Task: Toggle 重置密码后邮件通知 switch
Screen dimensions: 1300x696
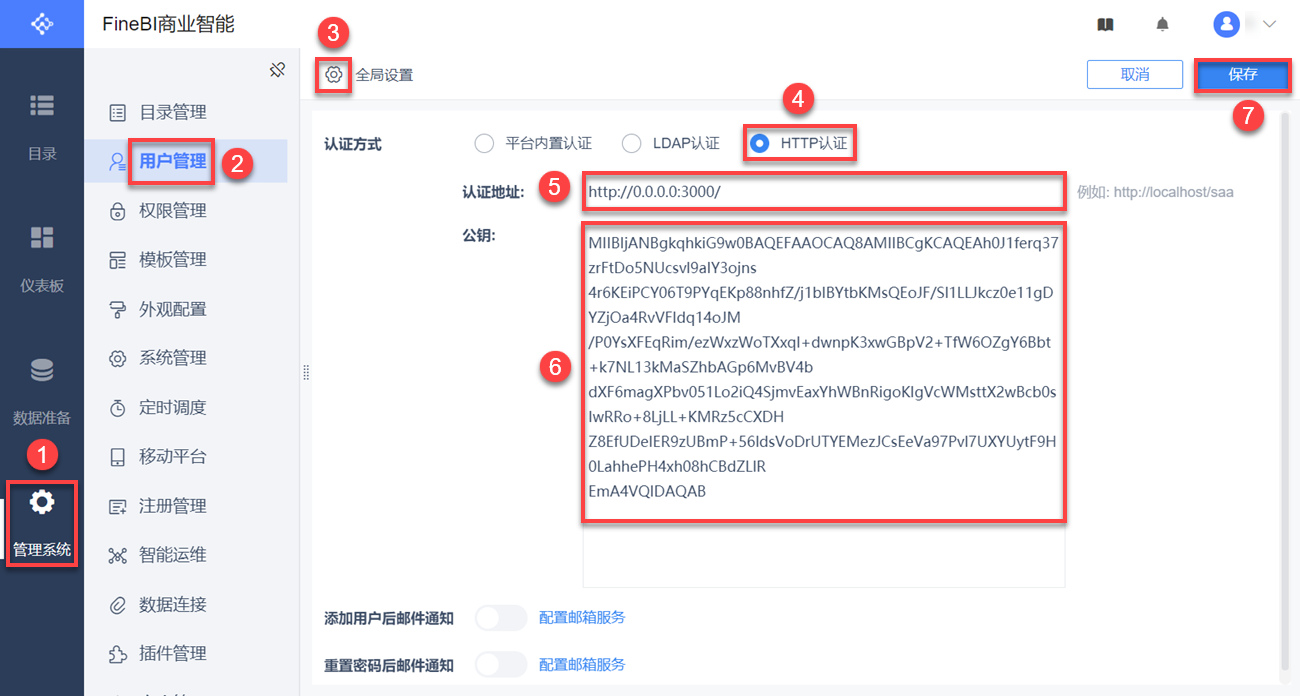Action: tap(500, 665)
